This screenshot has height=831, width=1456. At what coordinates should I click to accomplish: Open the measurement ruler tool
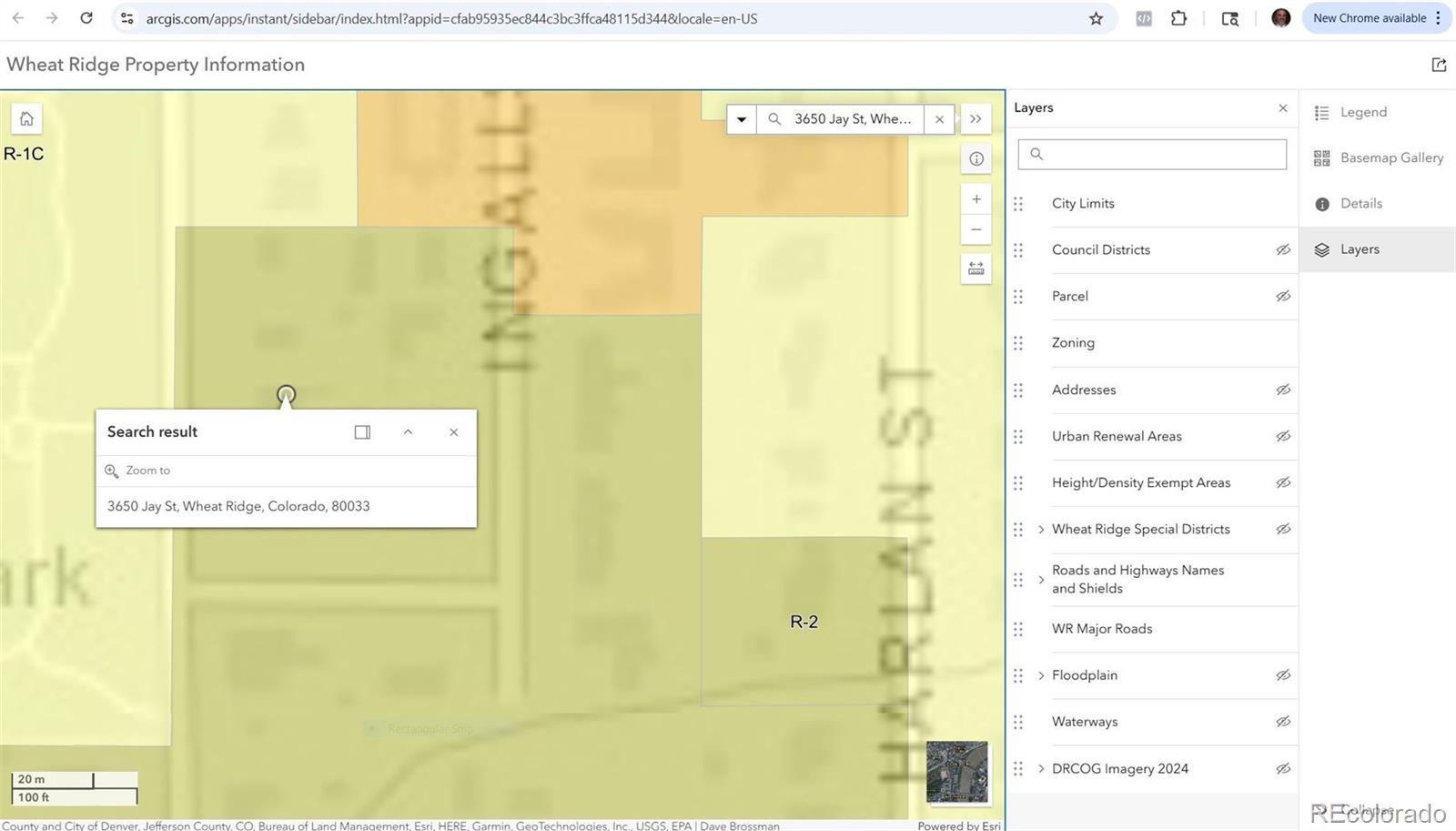(x=976, y=269)
